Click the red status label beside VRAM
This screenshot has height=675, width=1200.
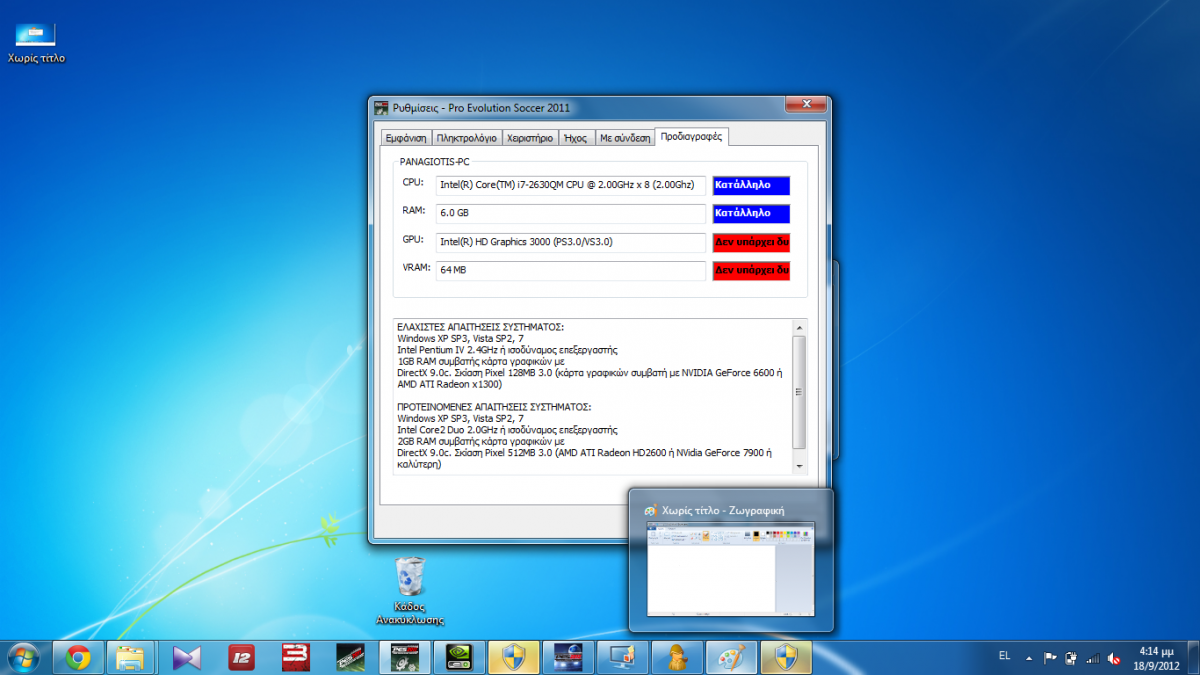[x=751, y=271]
